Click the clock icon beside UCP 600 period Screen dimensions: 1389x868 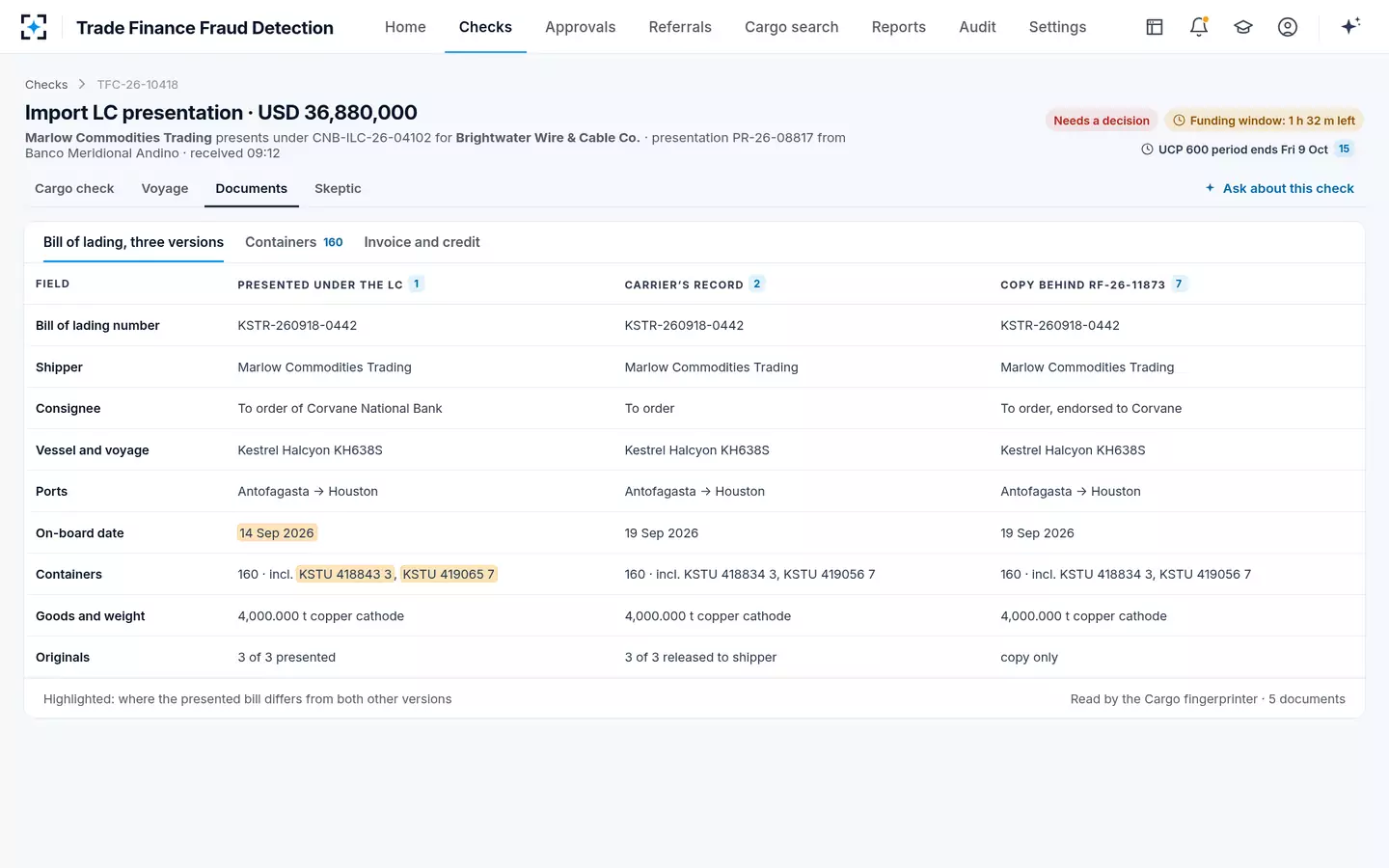[1147, 149]
